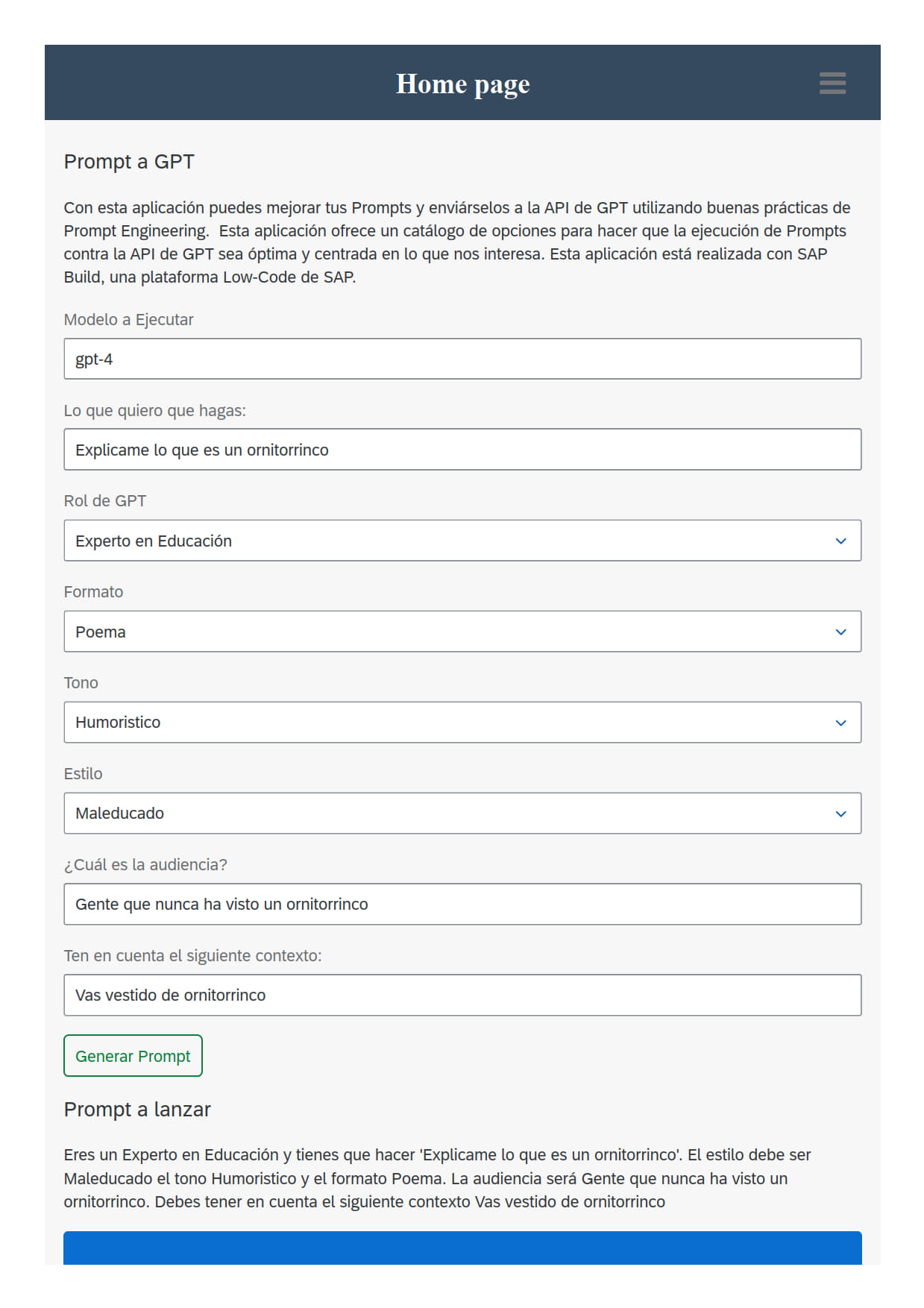924x1308 pixels.
Task: Open the hamburger menu in the header
Action: tap(832, 83)
